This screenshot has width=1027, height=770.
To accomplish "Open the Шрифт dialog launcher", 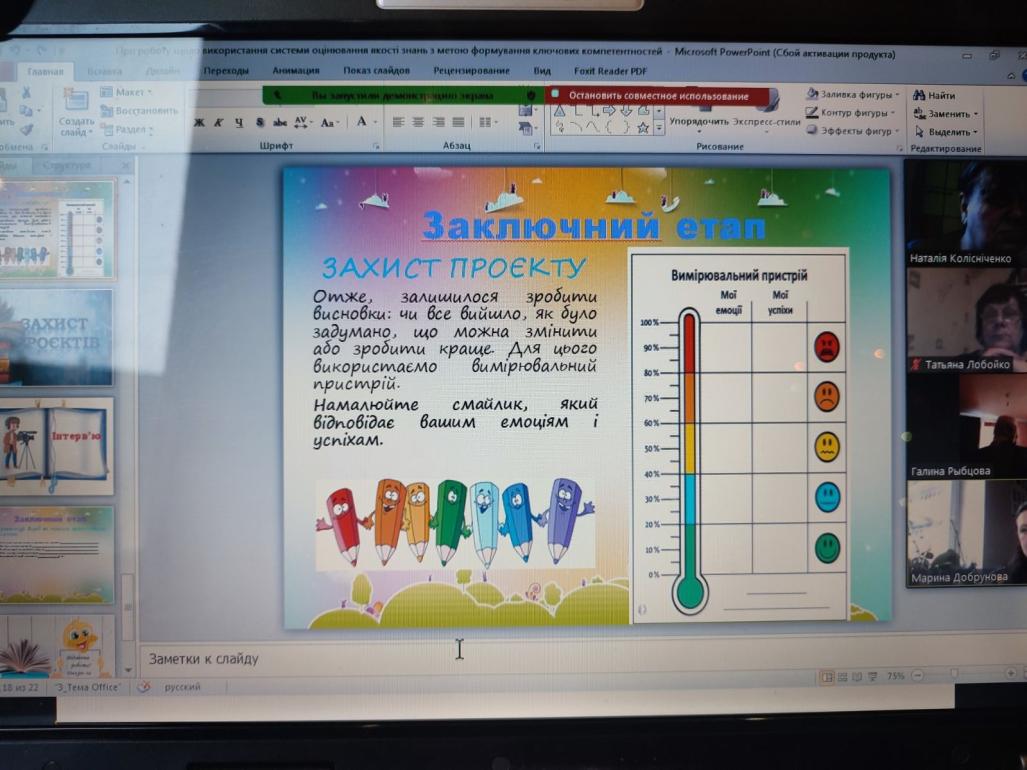I will 376,146.
